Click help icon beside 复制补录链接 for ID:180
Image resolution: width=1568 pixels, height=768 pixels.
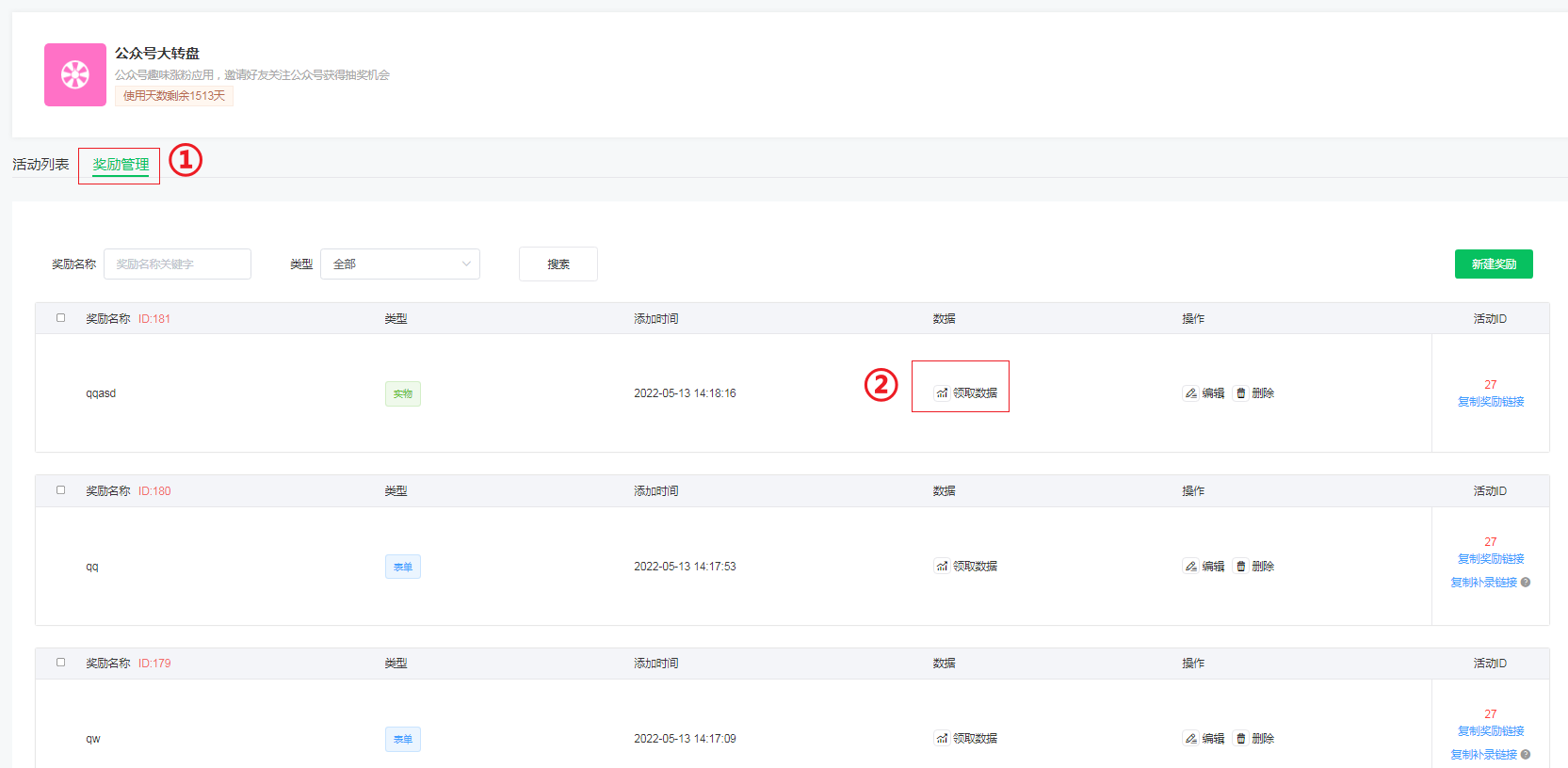click(1526, 583)
